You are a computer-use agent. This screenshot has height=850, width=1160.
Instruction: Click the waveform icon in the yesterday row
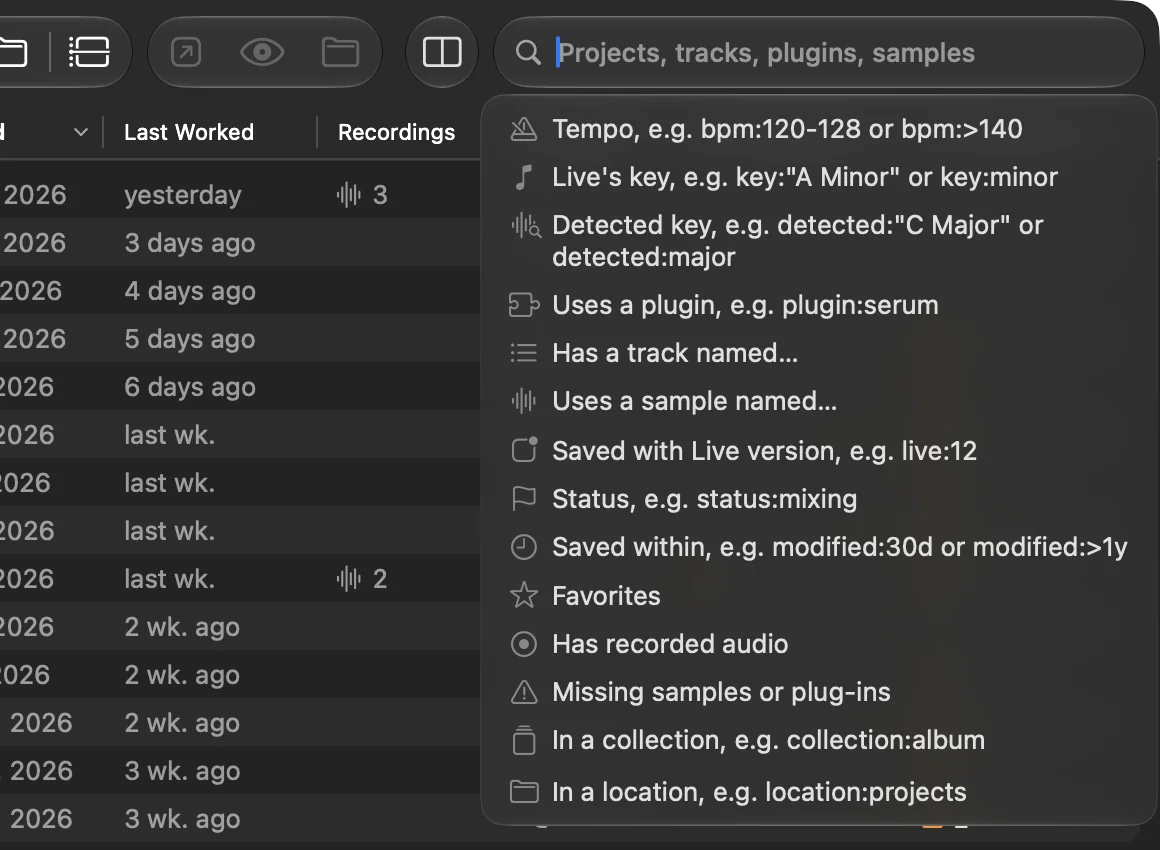point(348,195)
